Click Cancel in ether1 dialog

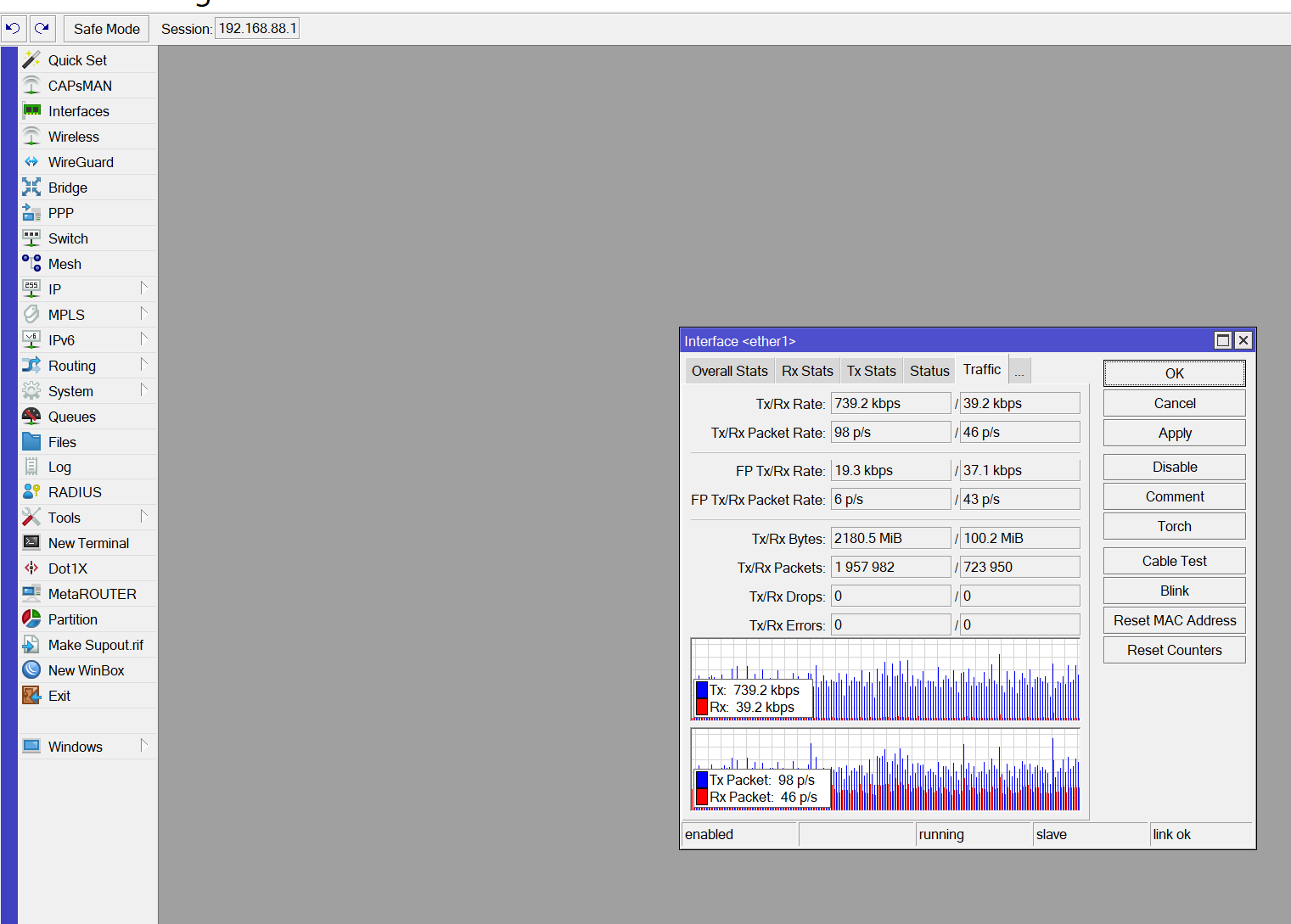(x=1175, y=403)
